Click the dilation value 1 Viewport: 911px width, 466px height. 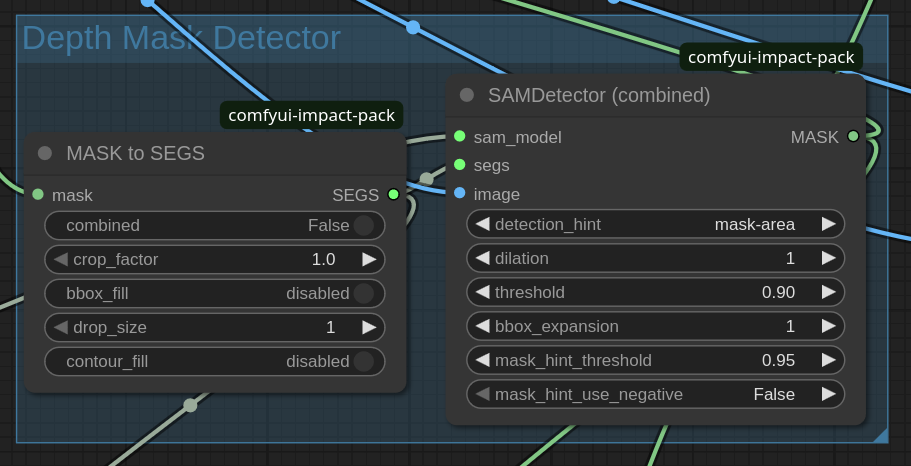point(790,258)
